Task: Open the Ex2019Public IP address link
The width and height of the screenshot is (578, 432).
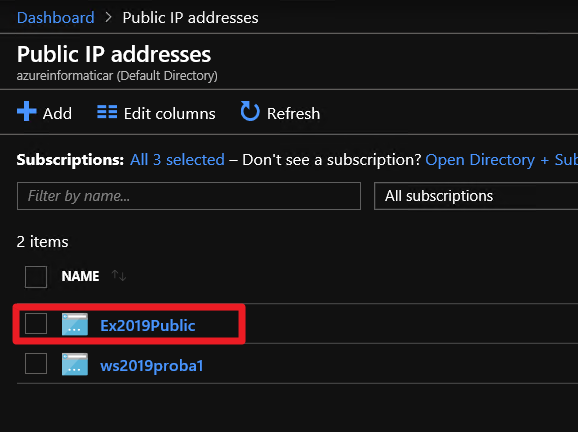Action: (x=148, y=326)
